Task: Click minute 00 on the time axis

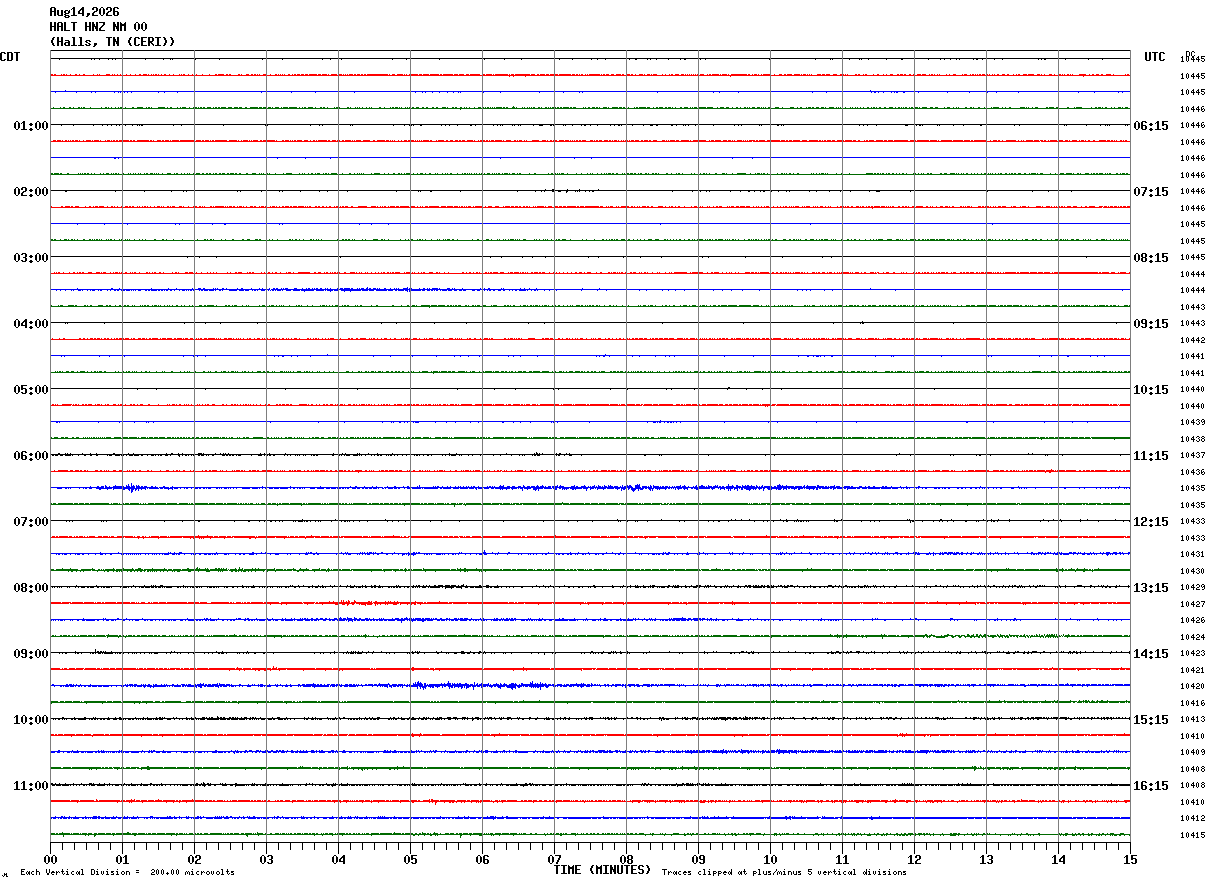Action: coord(50,859)
